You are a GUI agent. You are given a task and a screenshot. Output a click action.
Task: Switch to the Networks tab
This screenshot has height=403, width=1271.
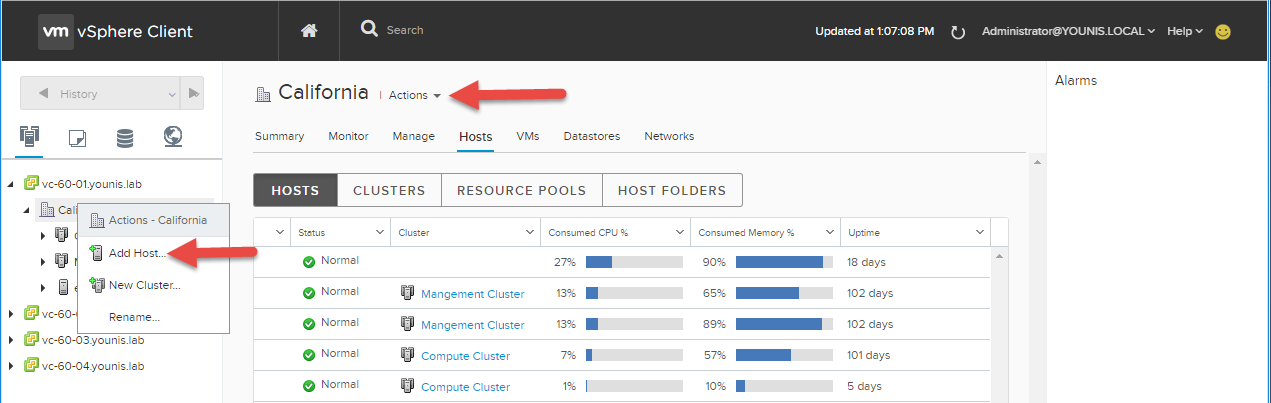[669, 136]
